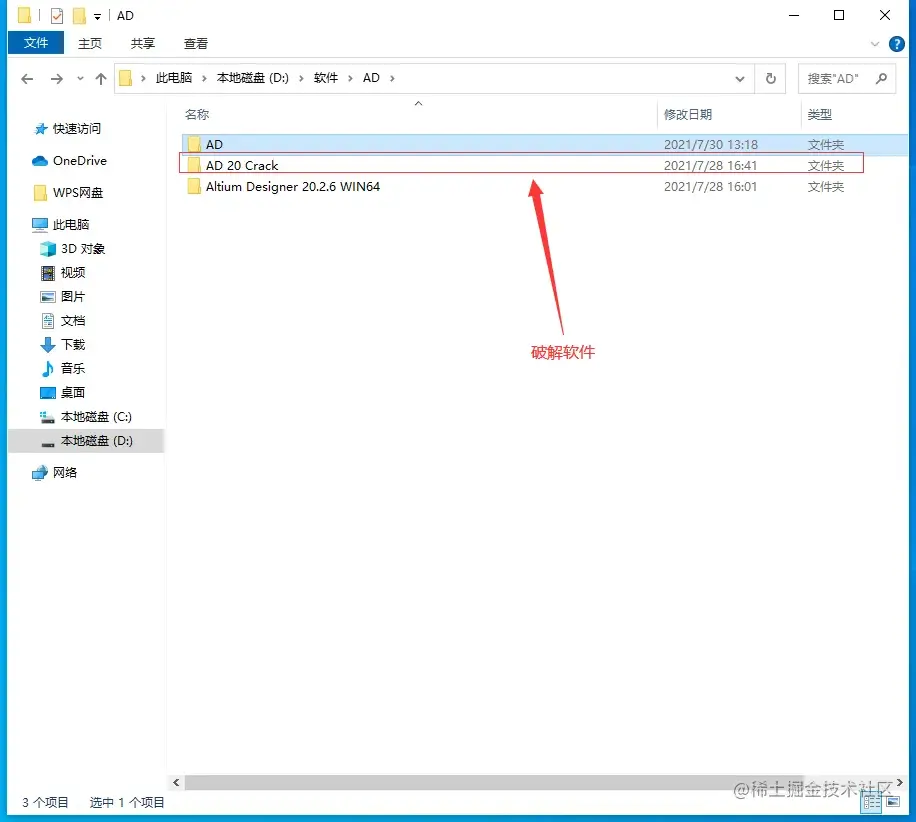
Task: Open 本地磁盘 (C:) in sidebar
Action: [x=96, y=417]
